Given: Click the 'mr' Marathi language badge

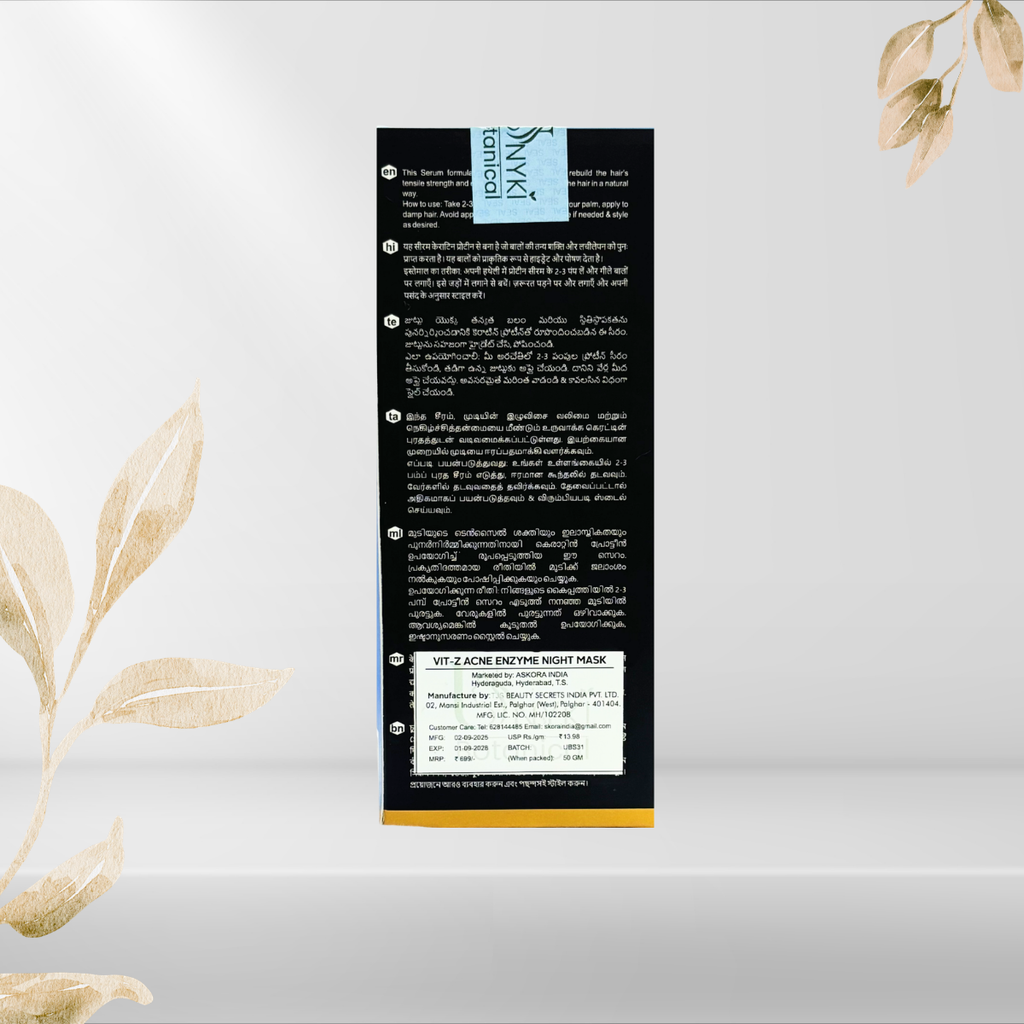Looking at the screenshot, I should pos(396,659).
